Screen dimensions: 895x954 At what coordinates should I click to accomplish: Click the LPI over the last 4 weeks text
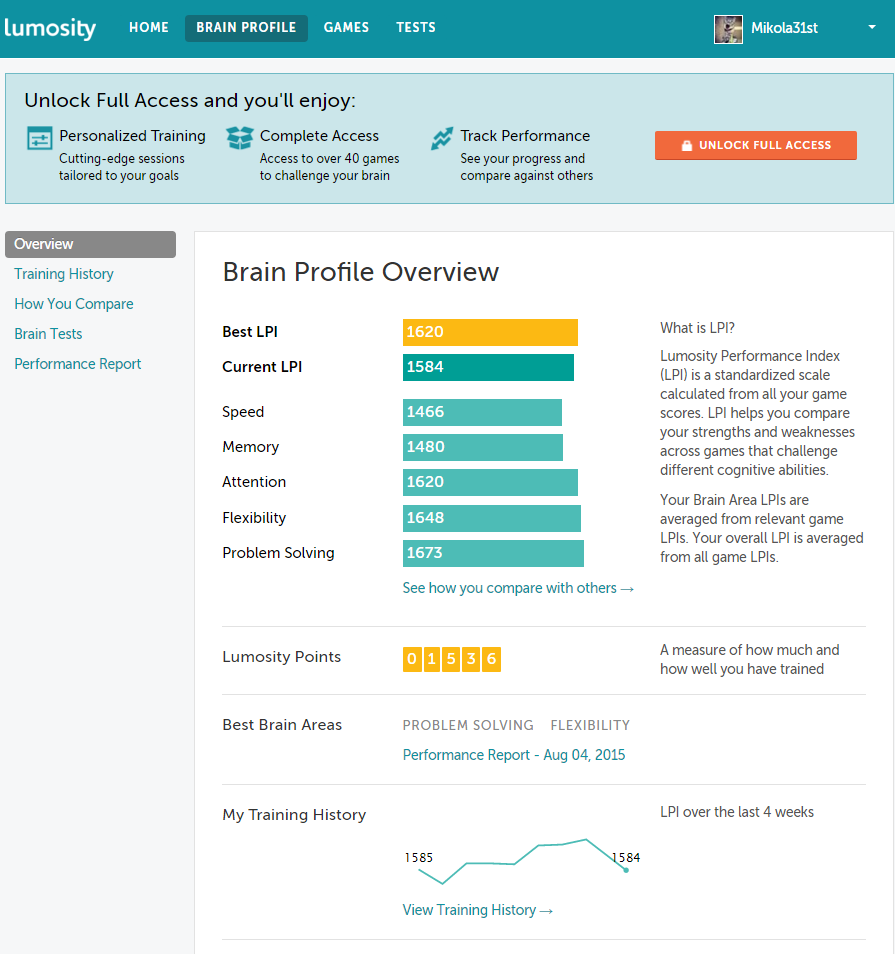coord(737,812)
